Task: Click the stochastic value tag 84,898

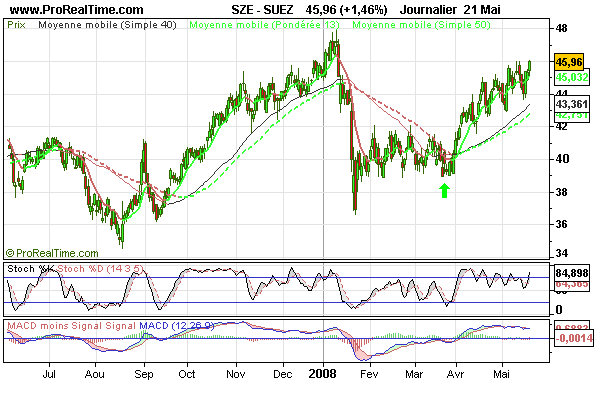Action: [570, 273]
